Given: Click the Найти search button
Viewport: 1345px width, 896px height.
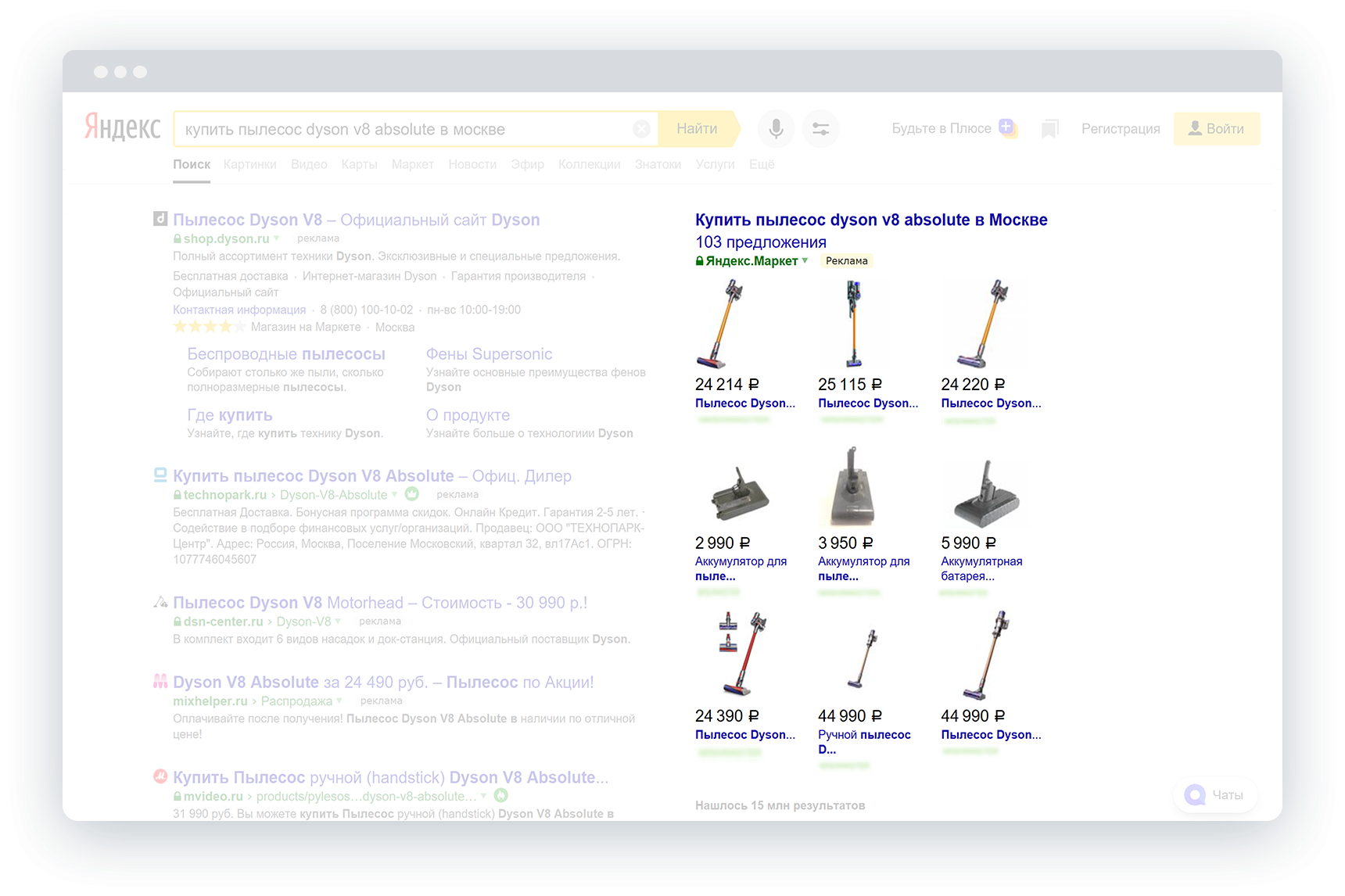Looking at the screenshot, I should pos(697,129).
